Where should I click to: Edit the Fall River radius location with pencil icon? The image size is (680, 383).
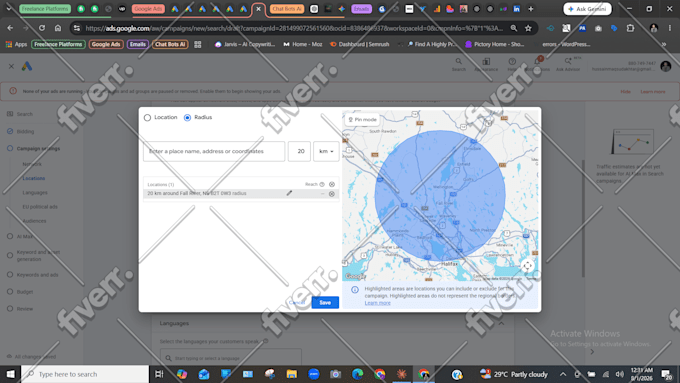coord(289,193)
